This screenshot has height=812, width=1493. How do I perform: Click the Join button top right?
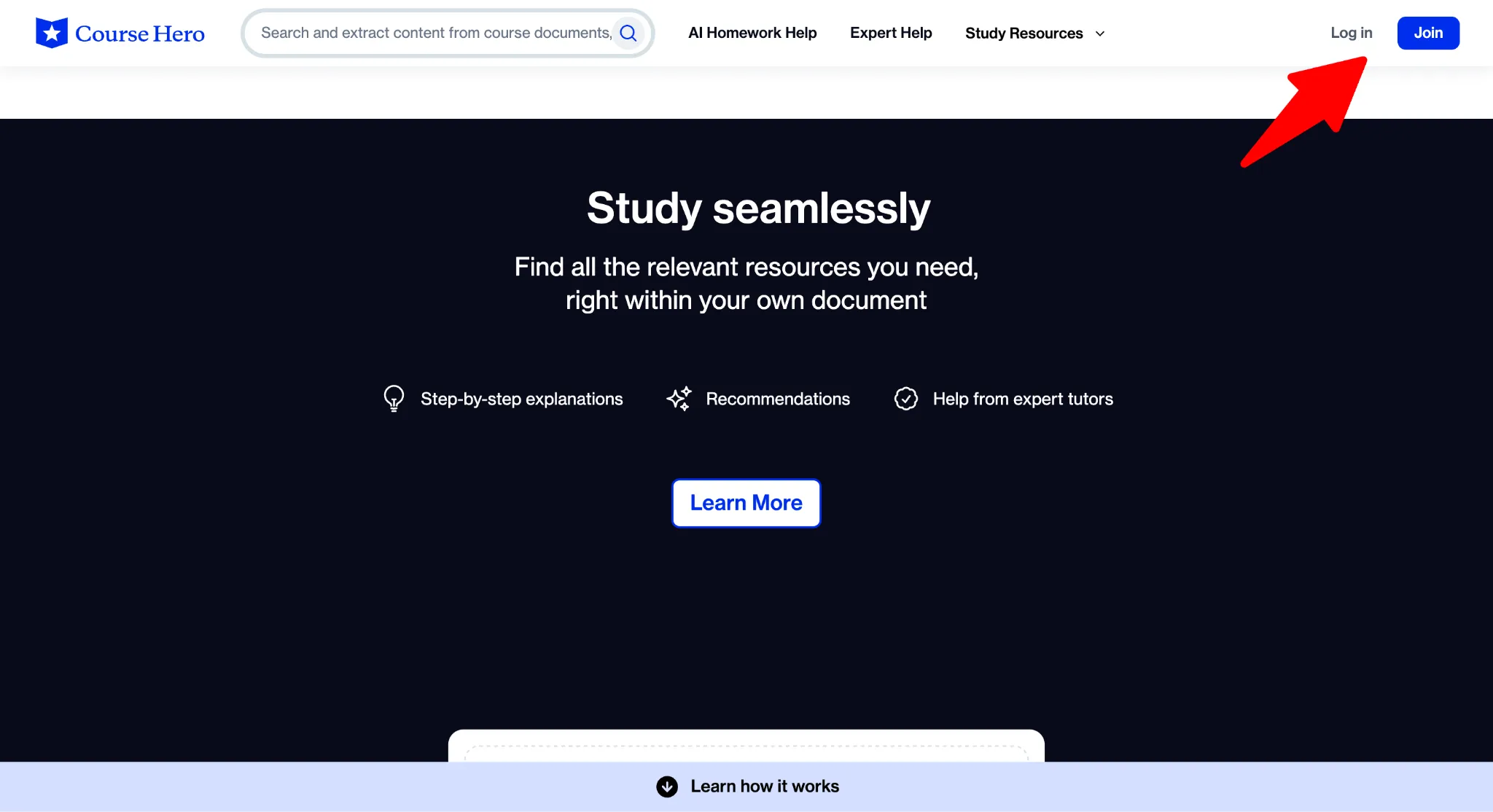pos(1428,33)
